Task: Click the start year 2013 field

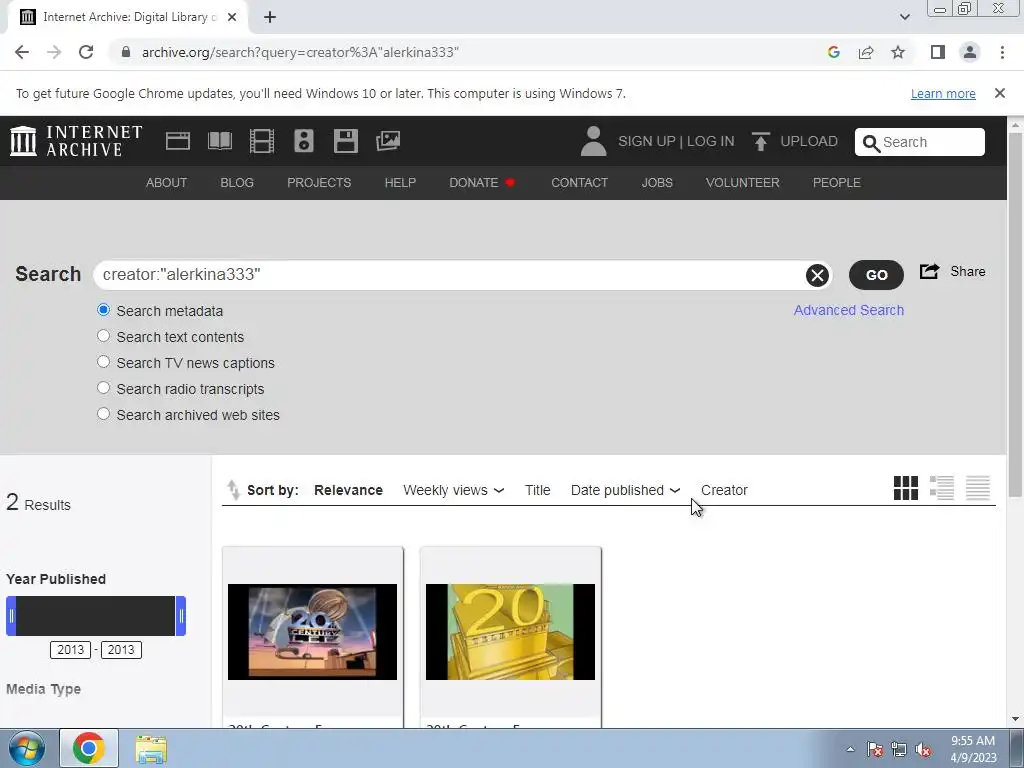Action: [71, 650]
